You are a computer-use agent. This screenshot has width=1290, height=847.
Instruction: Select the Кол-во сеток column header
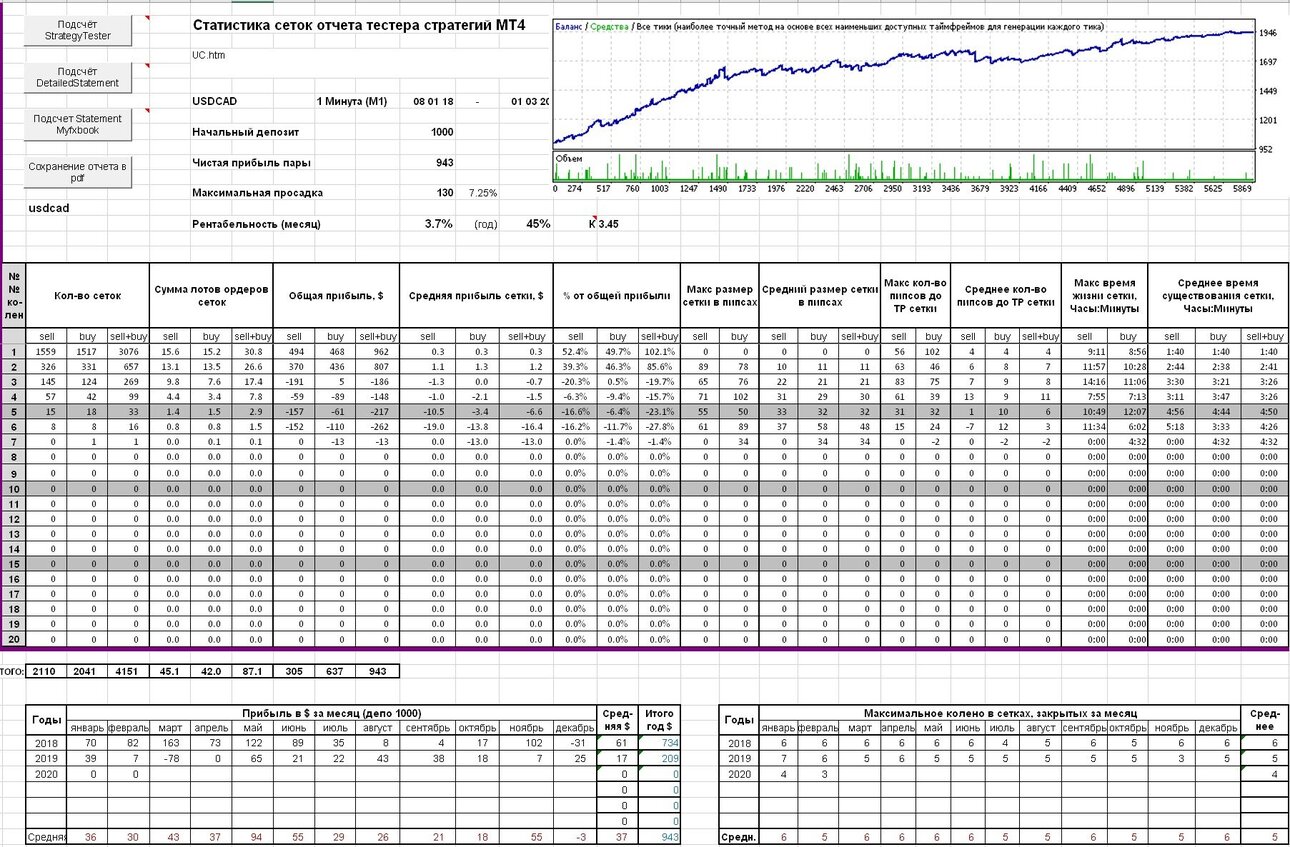click(x=88, y=296)
